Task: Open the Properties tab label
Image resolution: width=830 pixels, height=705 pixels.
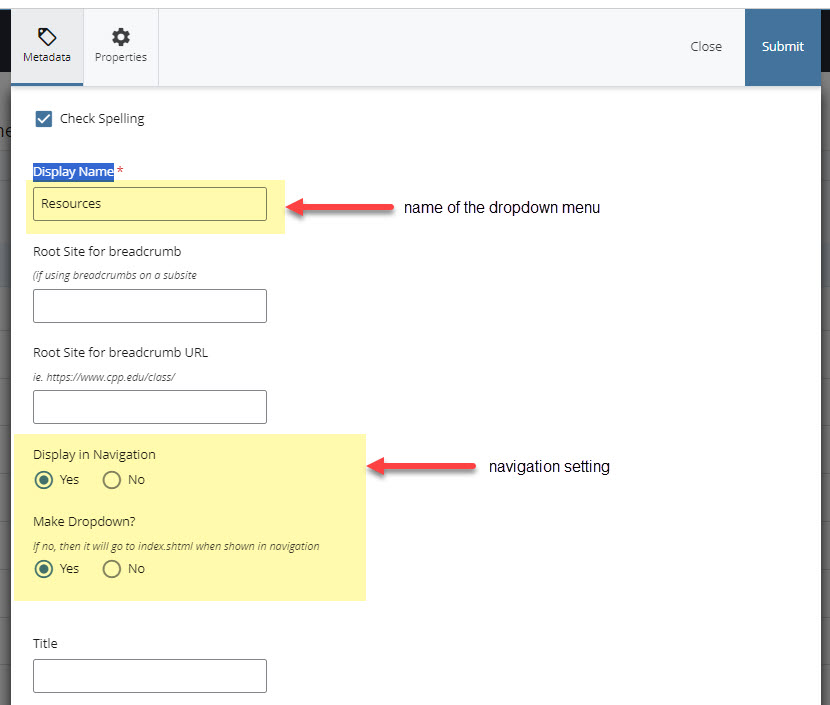Action: [121, 57]
